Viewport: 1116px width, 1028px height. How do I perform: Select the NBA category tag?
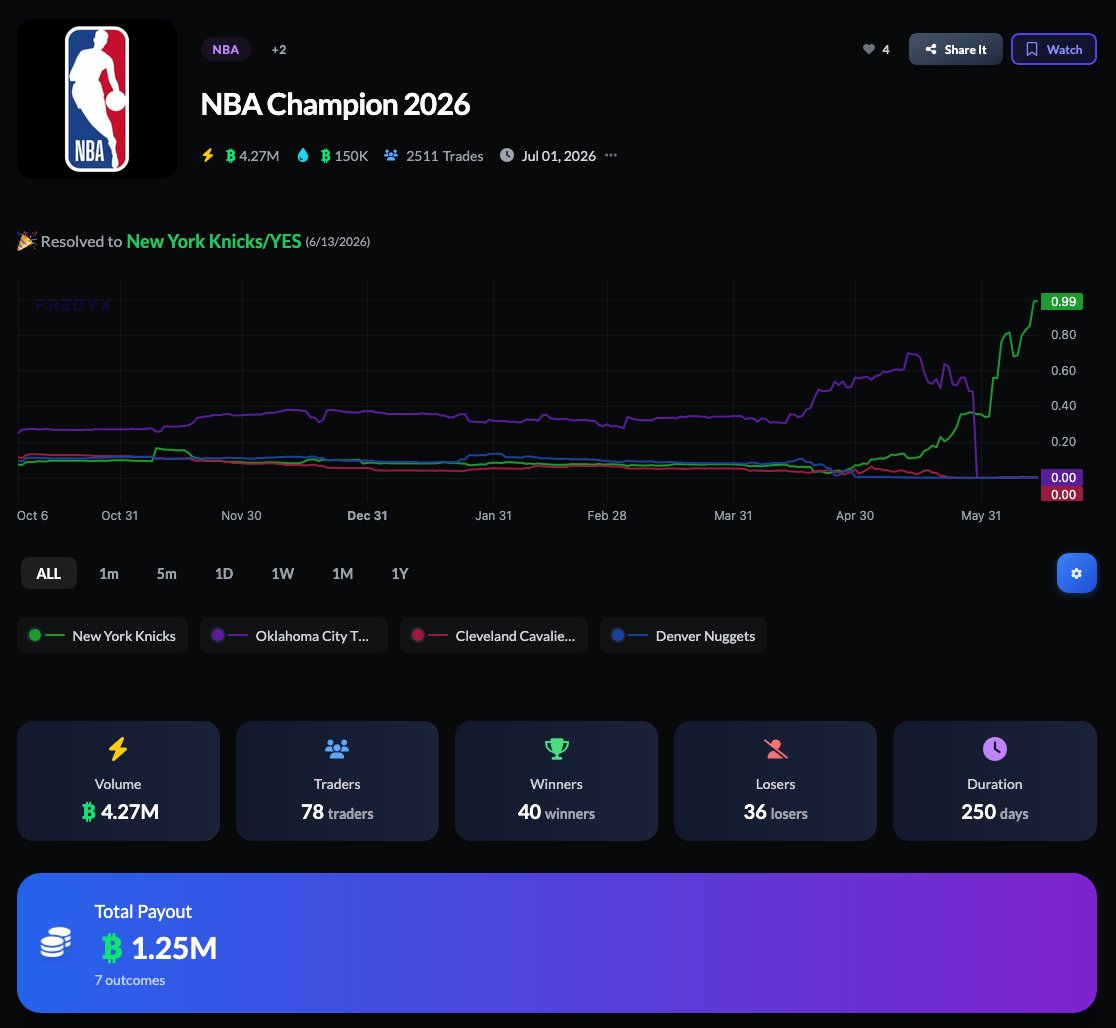(x=226, y=50)
